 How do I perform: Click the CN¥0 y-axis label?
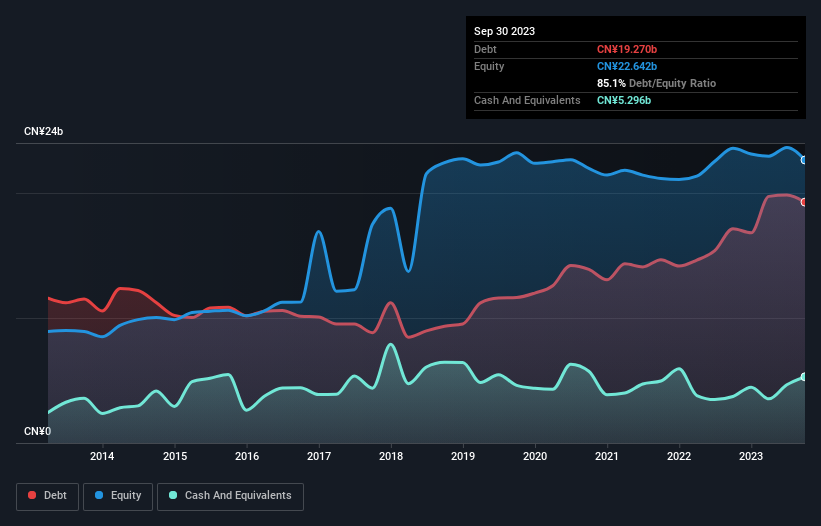(38, 431)
